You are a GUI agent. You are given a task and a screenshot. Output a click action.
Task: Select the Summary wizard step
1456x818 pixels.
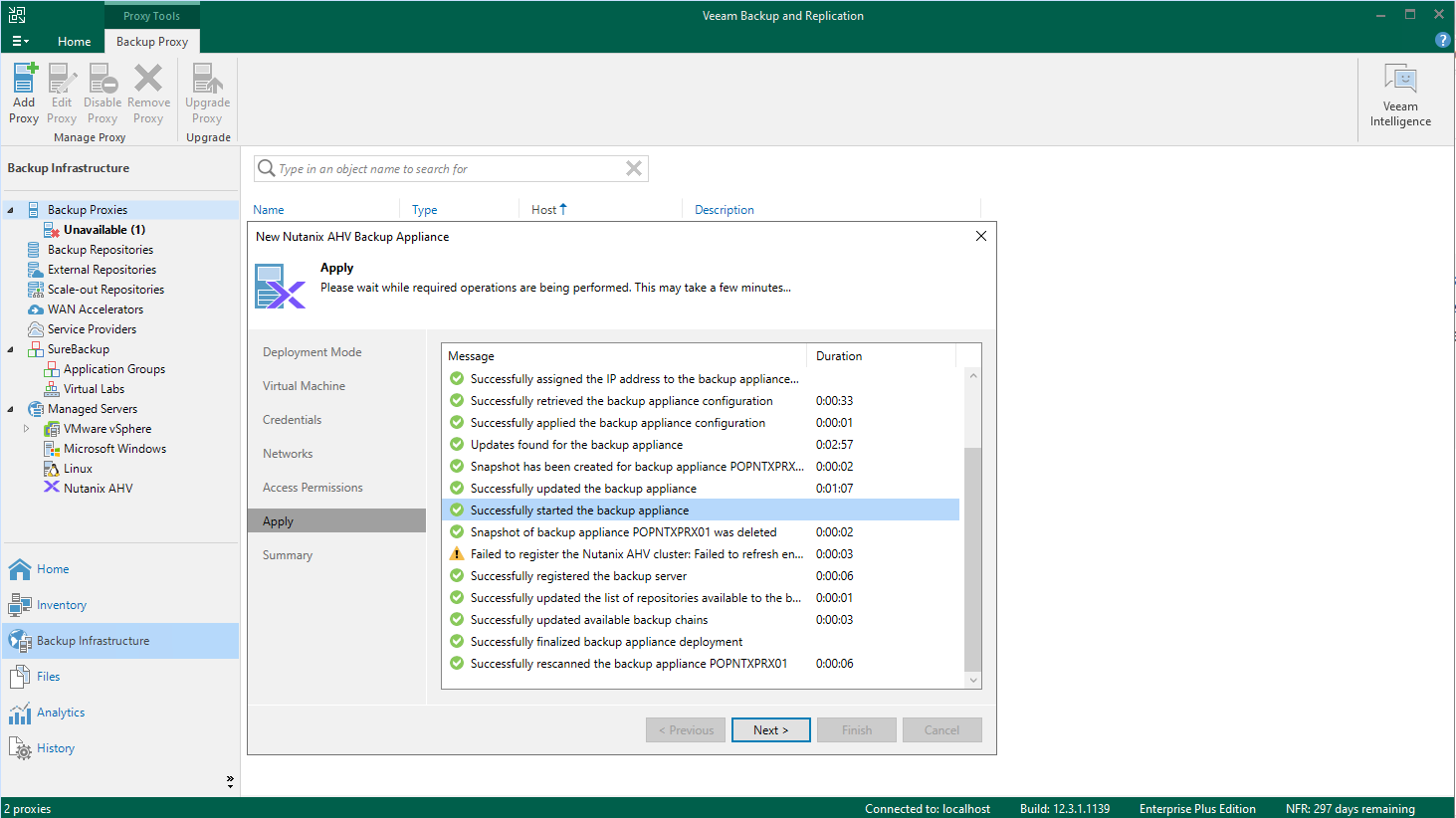click(288, 555)
